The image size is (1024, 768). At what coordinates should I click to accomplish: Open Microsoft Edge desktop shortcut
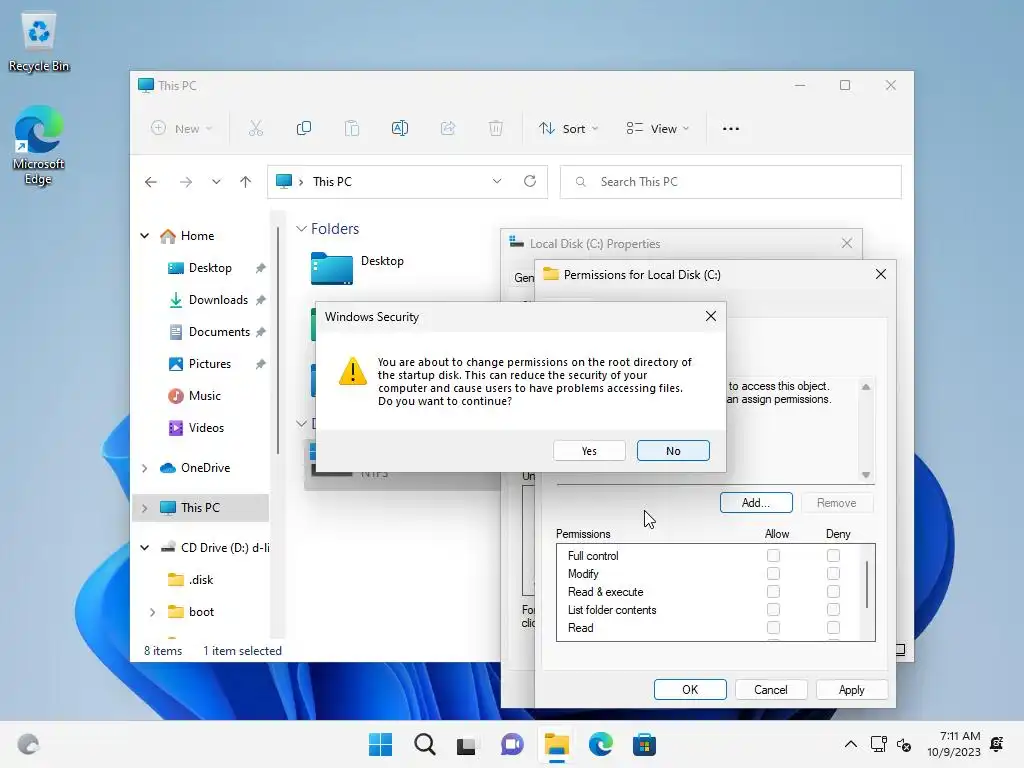(x=39, y=145)
